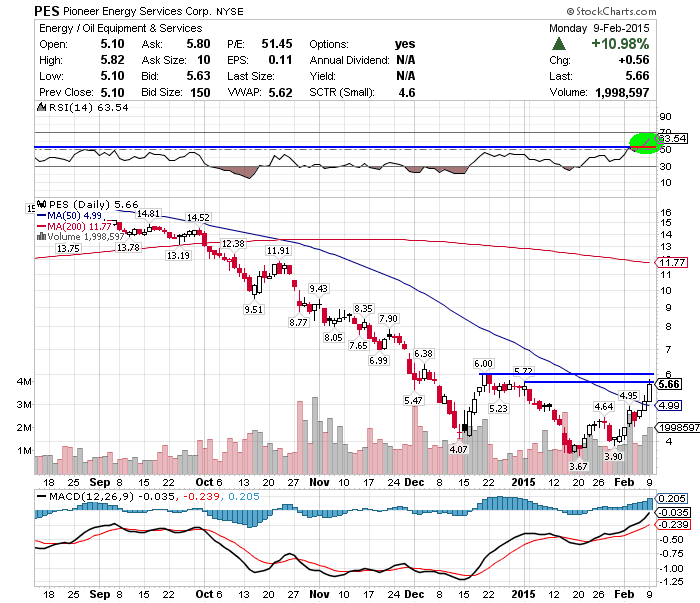This screenshot has width=700, height=603.
Task: Click the MACD(12,26,9) legend label
Action: (x=91, y=496)
